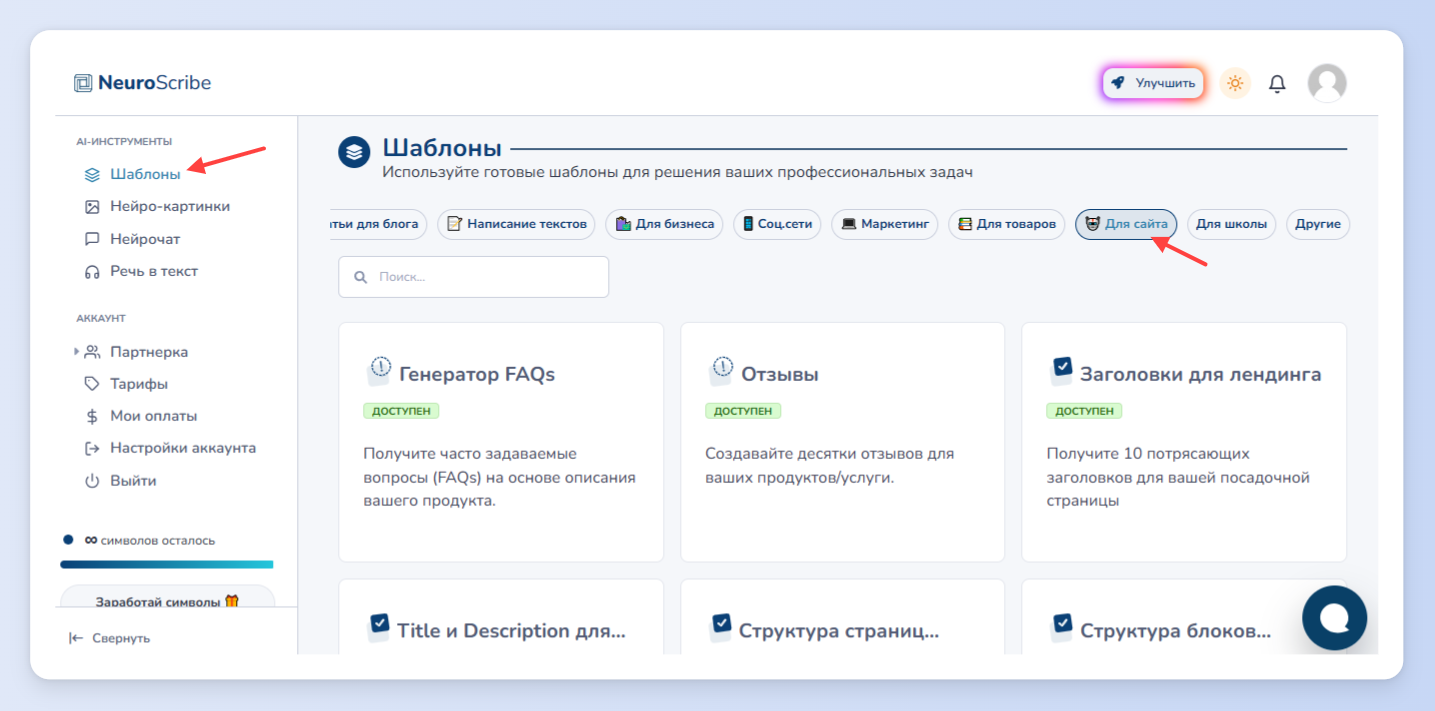Viewport: 1435px width, 711px height.
Task: Select the Для сайта category tab
Action: coord(1126,224)
